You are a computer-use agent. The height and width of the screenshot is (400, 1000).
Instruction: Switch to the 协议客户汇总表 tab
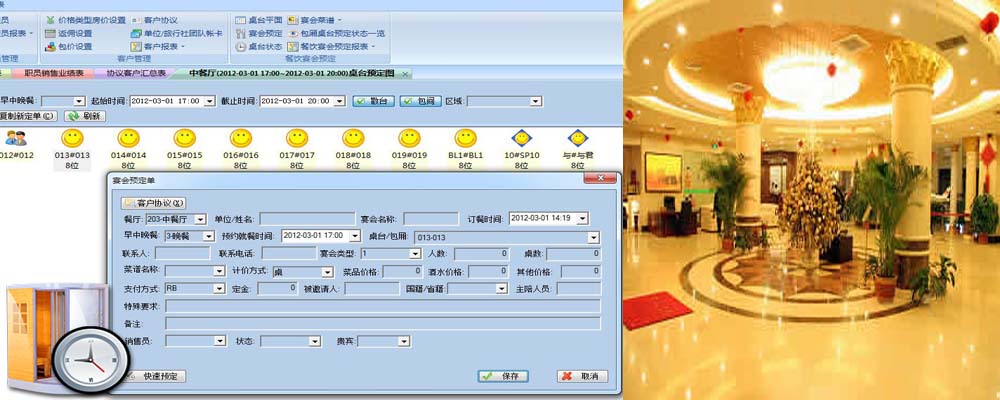click(x=136, y=73)
